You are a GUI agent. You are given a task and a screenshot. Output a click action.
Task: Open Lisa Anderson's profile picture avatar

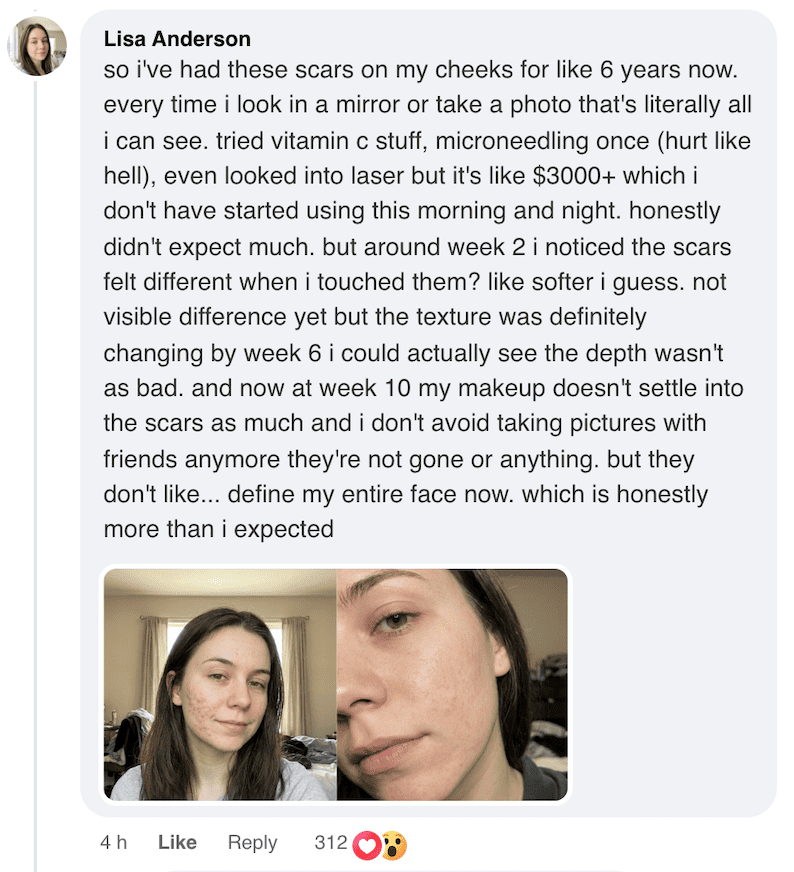38,46
